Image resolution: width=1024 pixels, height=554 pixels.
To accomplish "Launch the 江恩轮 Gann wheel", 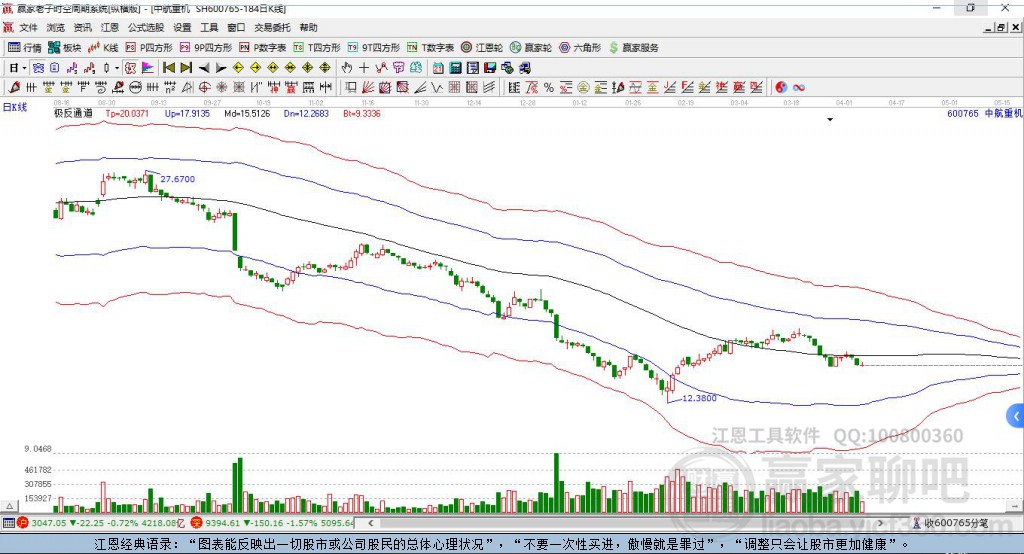I will click(x=482, y=48).
